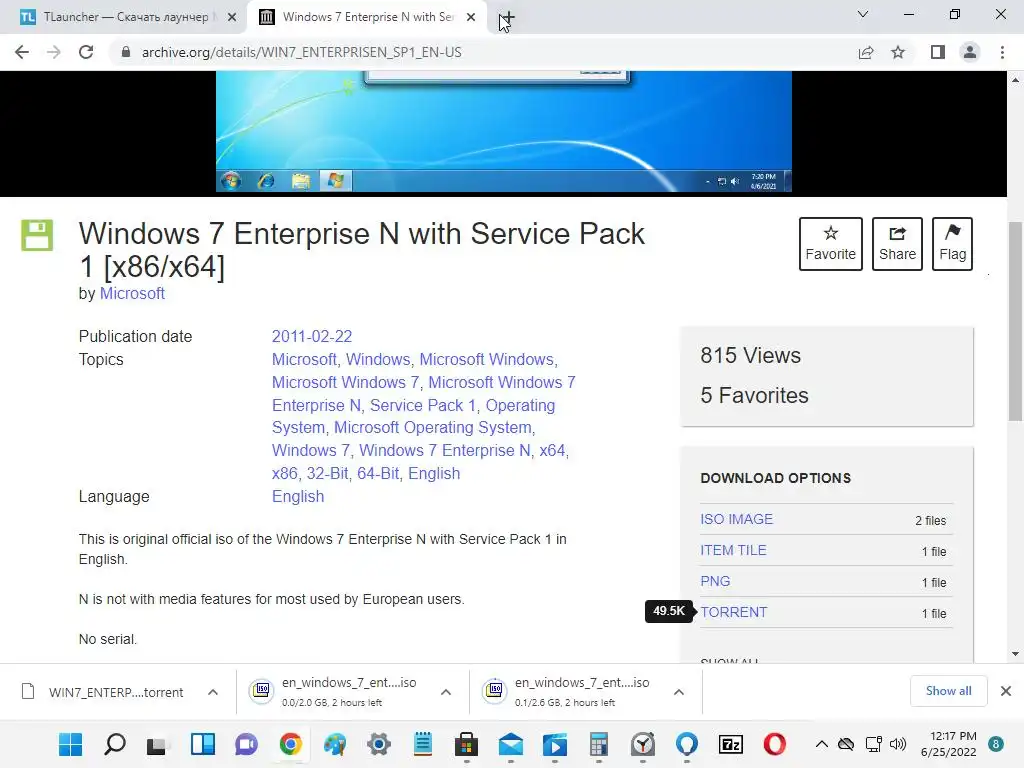Open the Windows Start menu
The width and height of the screenshot is (1024, 768).
(71, 744)
